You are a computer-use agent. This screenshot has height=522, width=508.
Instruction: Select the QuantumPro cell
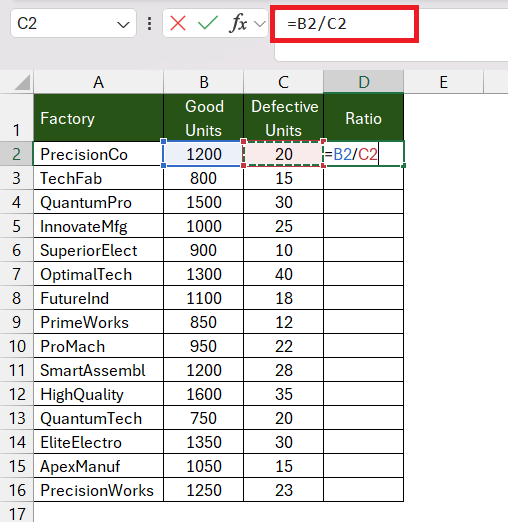(99, 202)
